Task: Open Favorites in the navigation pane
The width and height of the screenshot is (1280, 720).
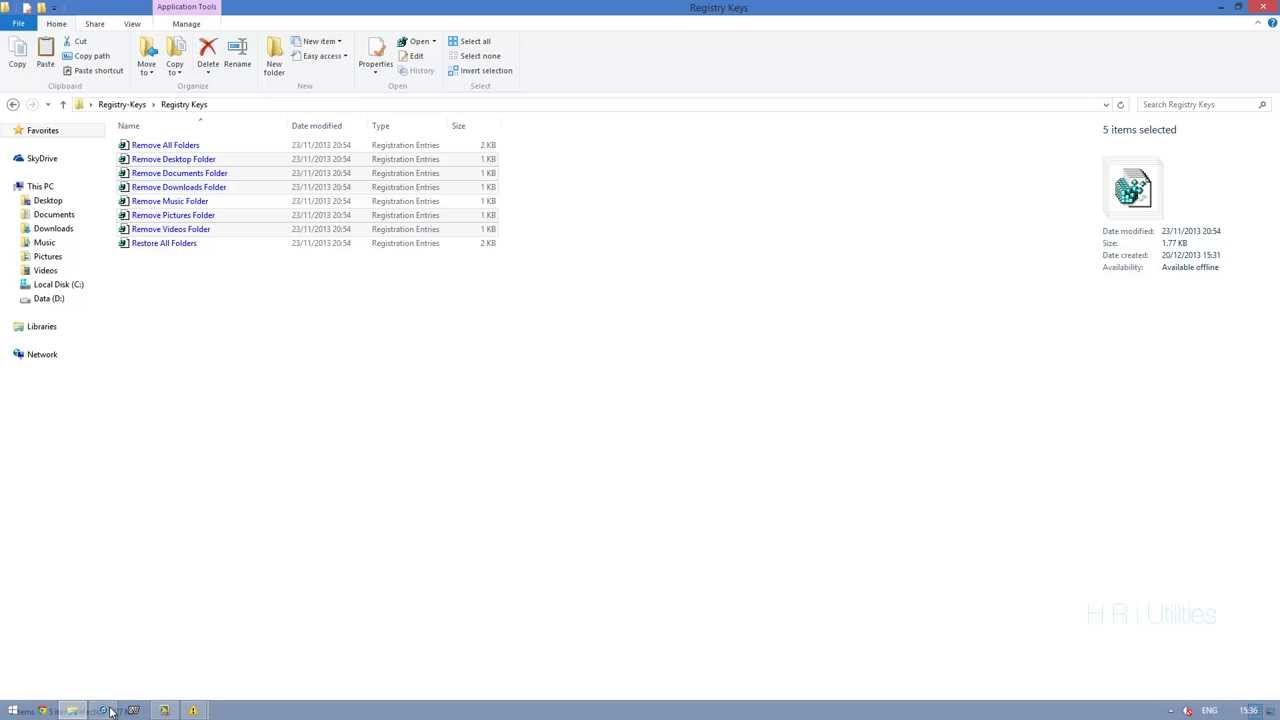Action: coord(42,131)
